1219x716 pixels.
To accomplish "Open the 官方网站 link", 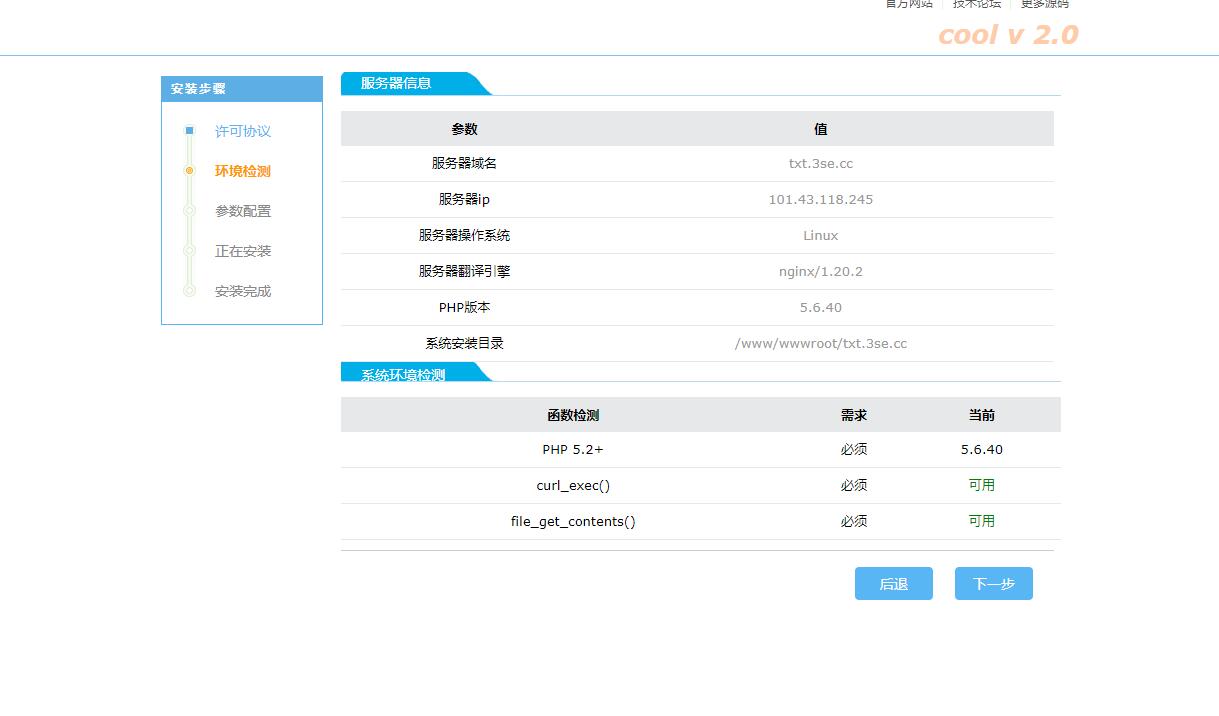I will pyautogui.click(x=908, y=4).
